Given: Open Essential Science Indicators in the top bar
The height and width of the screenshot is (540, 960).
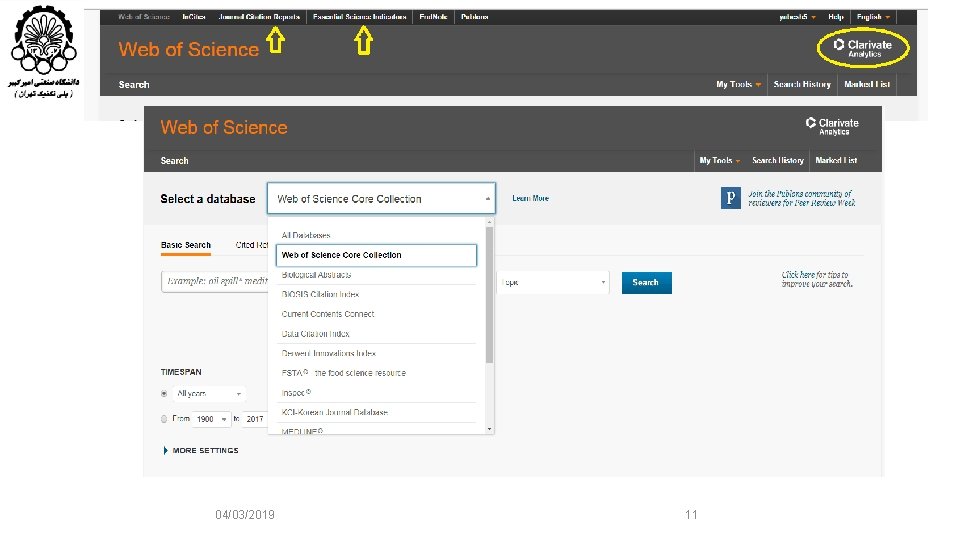Looking at the screenshot, I should coord(359,17).
